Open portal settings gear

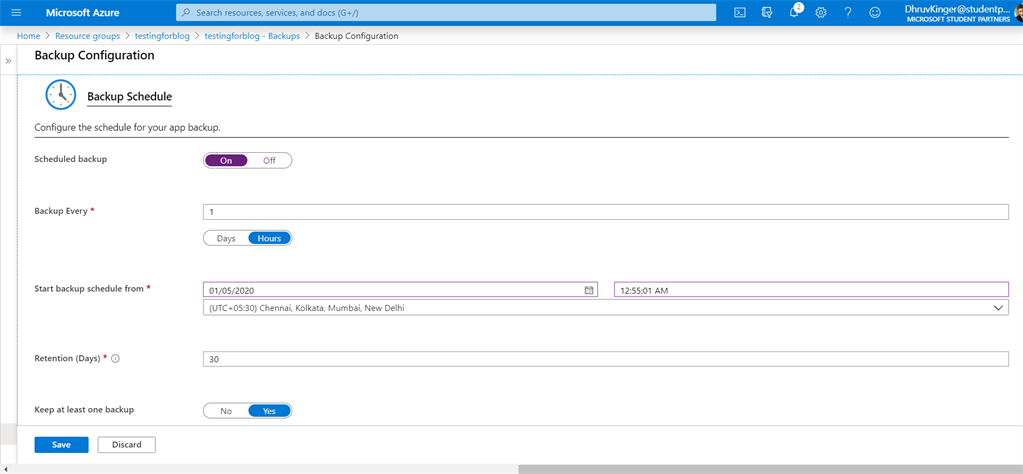[821, 12]
